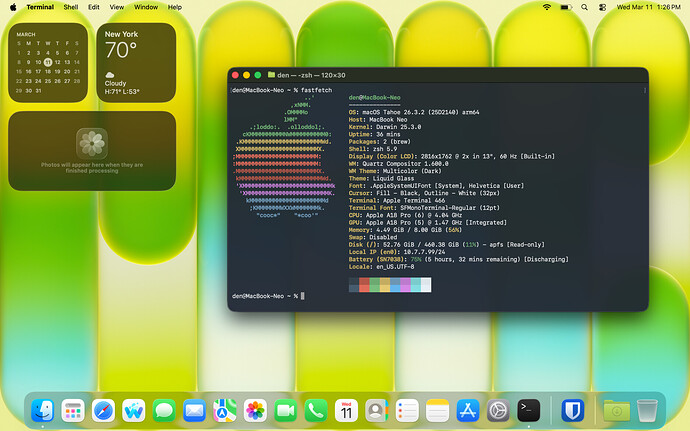Viewport: 690px width, 431px height.
Task: Open Finder from the dock
Action: coord(43,410)
